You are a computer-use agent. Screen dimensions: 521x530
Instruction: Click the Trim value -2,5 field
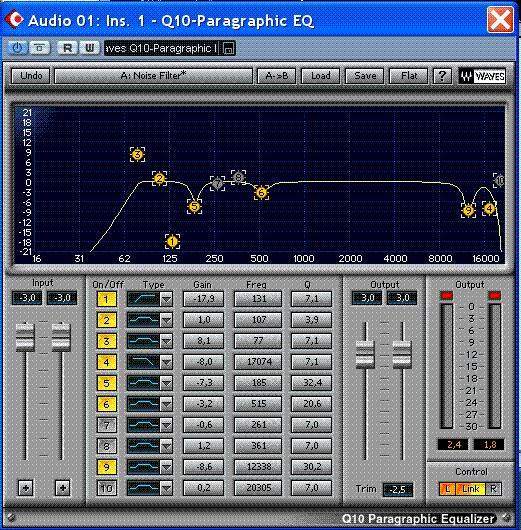(398, 489)
